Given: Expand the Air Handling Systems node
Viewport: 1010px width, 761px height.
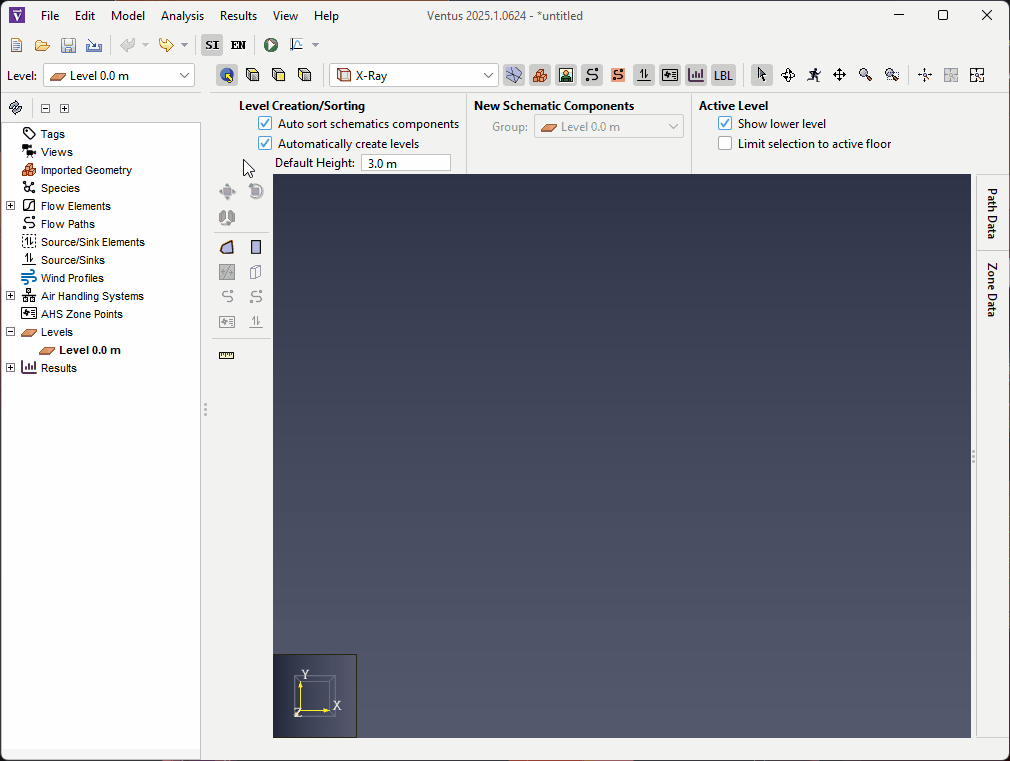Looking at the screenshot, I should click(10, 296).
